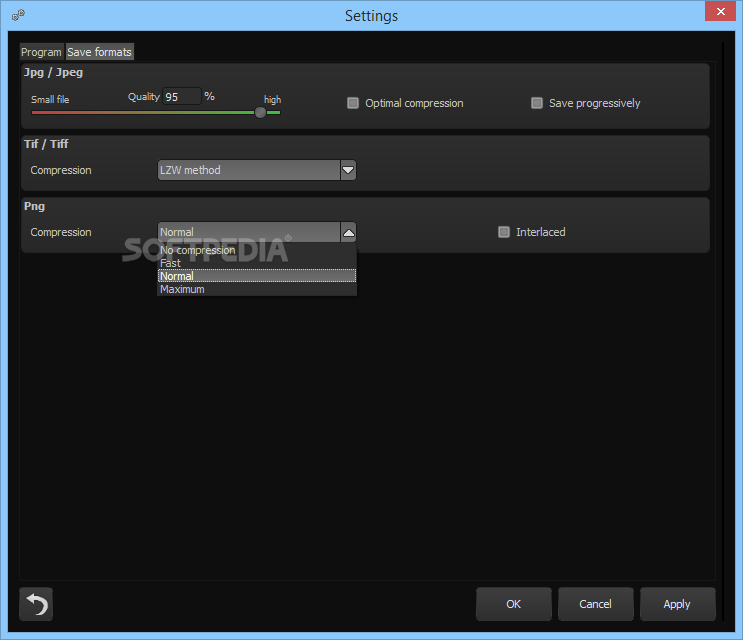Image resolution: width=743 pixels, height=640 pixels.
Task: Select No compression from the list
Action: (257, 250)
